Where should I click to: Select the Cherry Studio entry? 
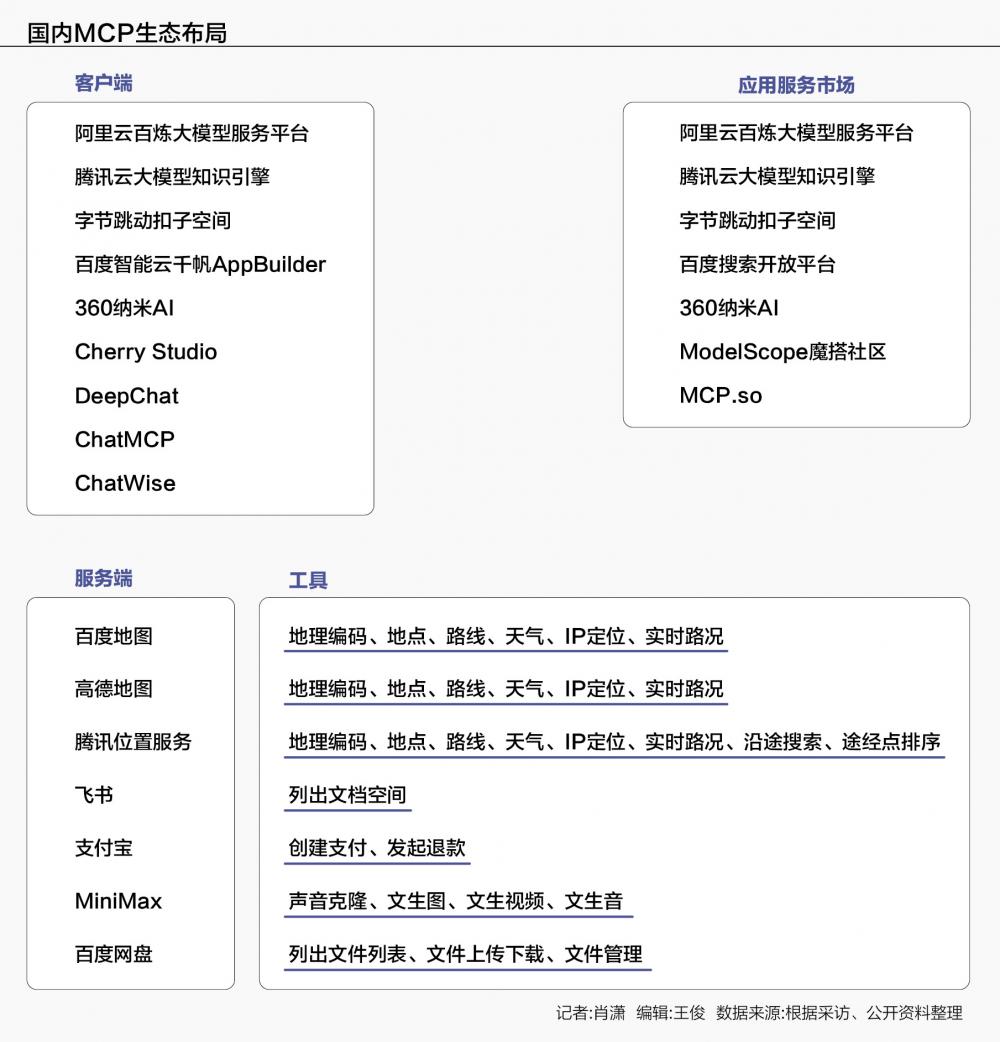coord(146,352)
